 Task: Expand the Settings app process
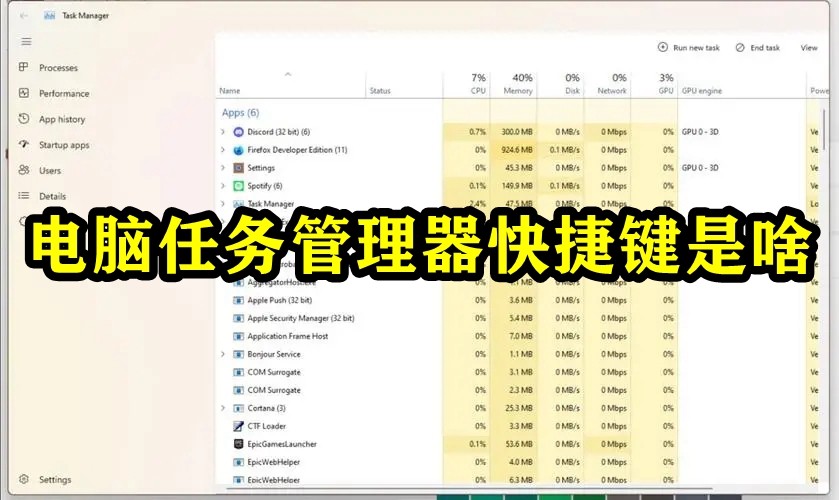click(223, 168)
